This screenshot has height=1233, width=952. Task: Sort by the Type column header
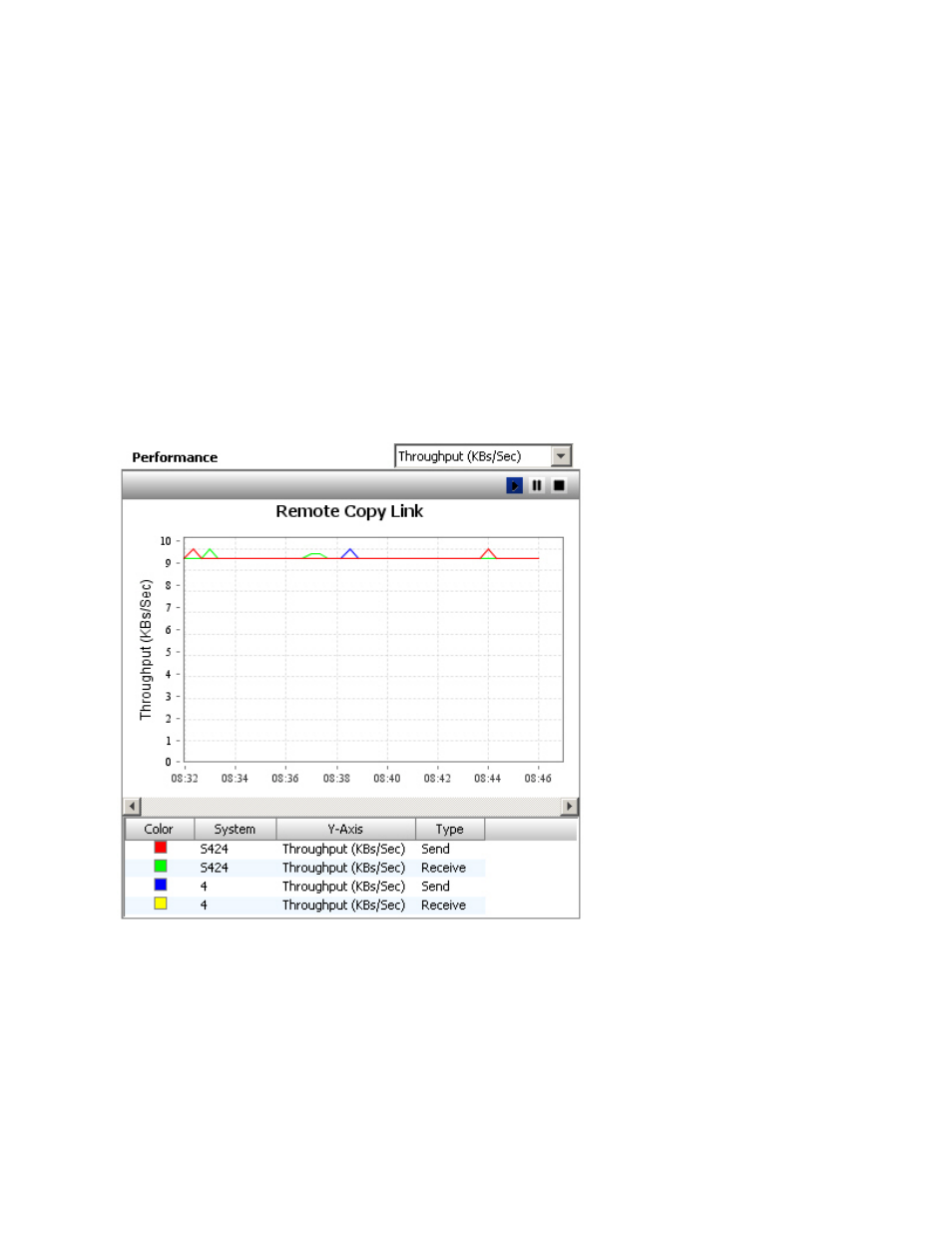(x=450, y=830)
